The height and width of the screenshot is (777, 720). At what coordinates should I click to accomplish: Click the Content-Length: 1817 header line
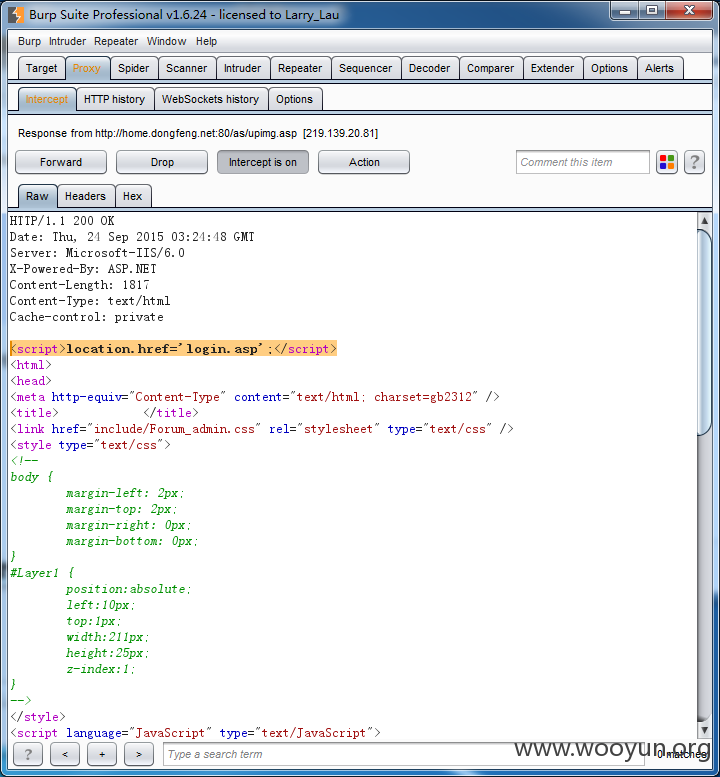tap(79, 285)
